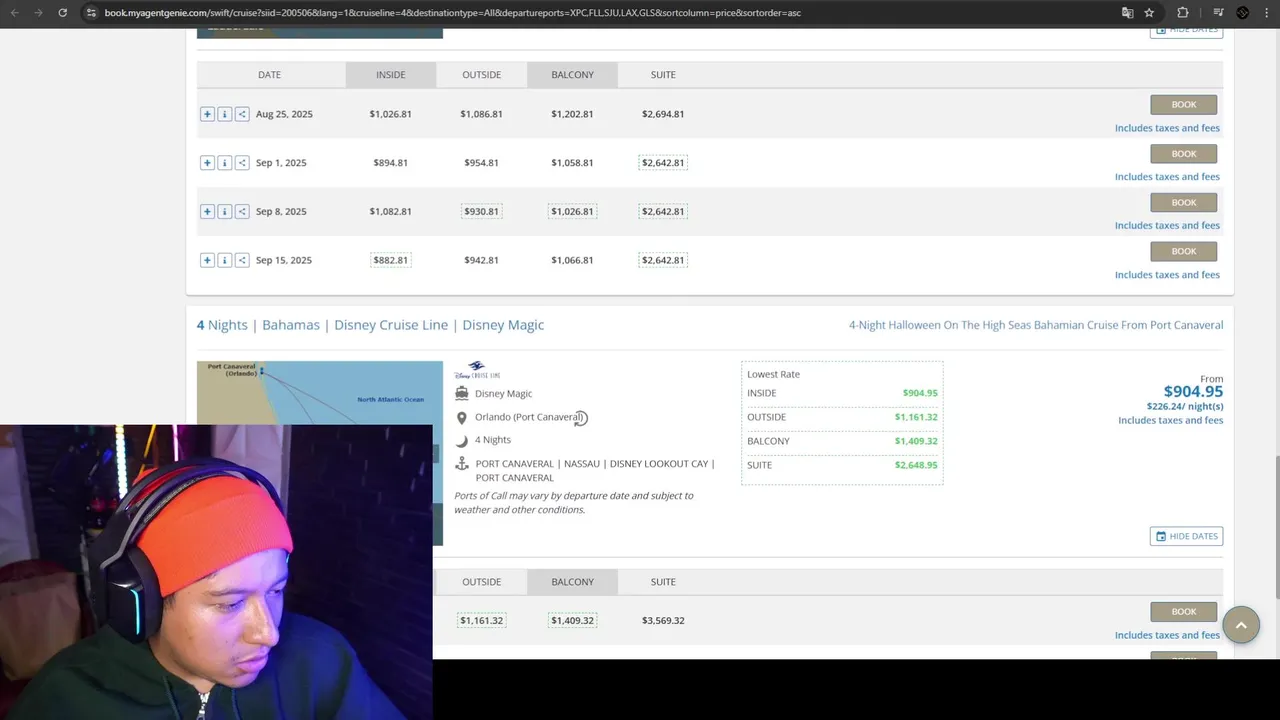
Task: Open the browser three-dot menu
Action: [x=1267, y=13]
